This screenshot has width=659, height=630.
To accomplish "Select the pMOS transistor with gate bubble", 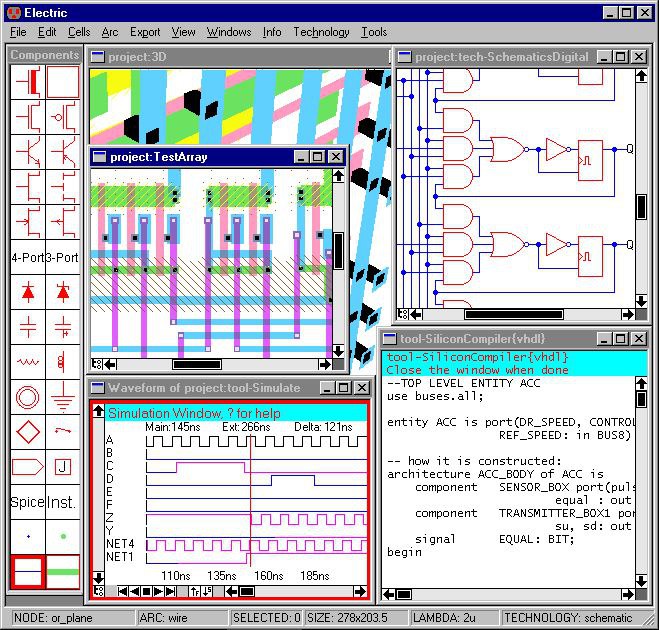I will point(63,117).
